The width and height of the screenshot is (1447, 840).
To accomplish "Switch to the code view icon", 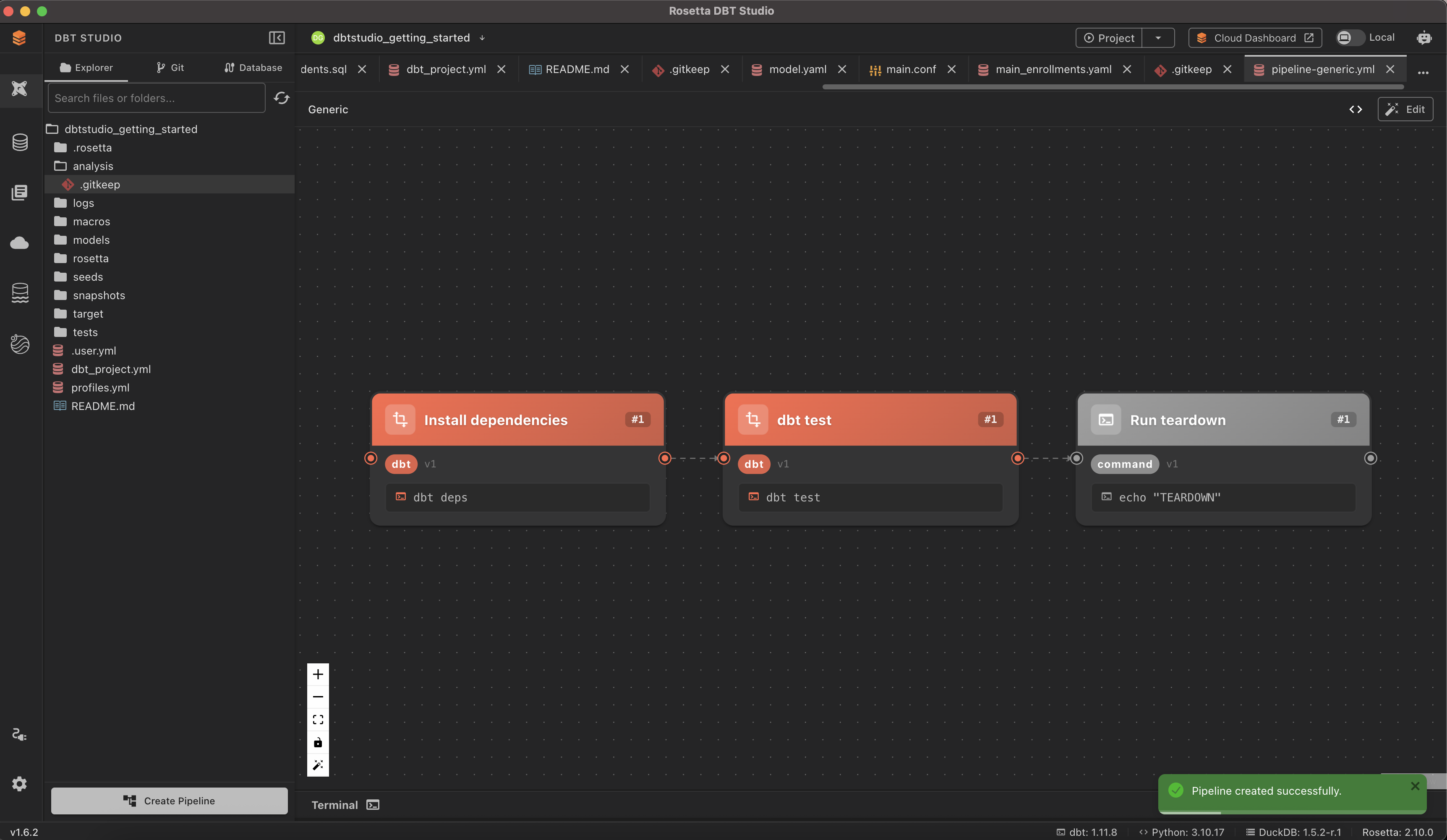I will tap(1356, 109).
